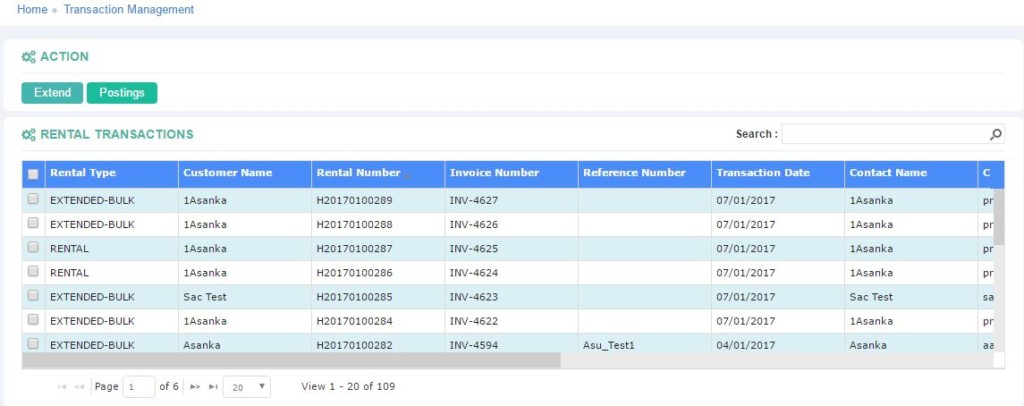Sort by Customer Name column header

[x=227, y=173]
